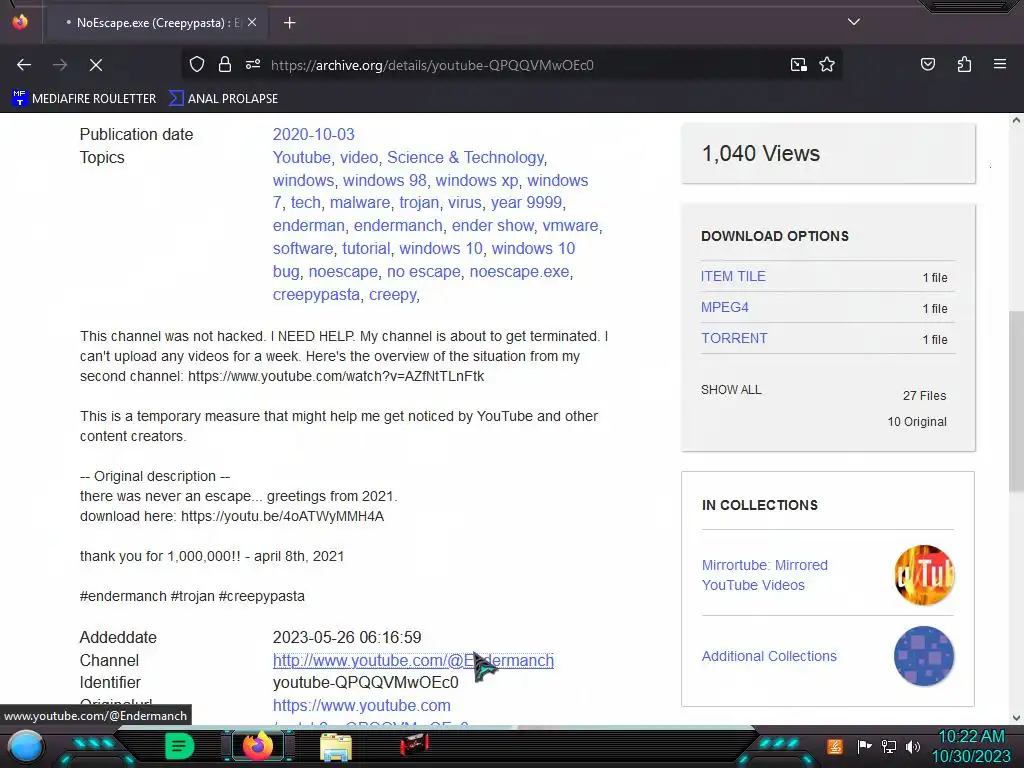The height and width of the screenshot is (768, 1024).
Task: Click the MPEG4 download option
Action: [x=724, y=307]
